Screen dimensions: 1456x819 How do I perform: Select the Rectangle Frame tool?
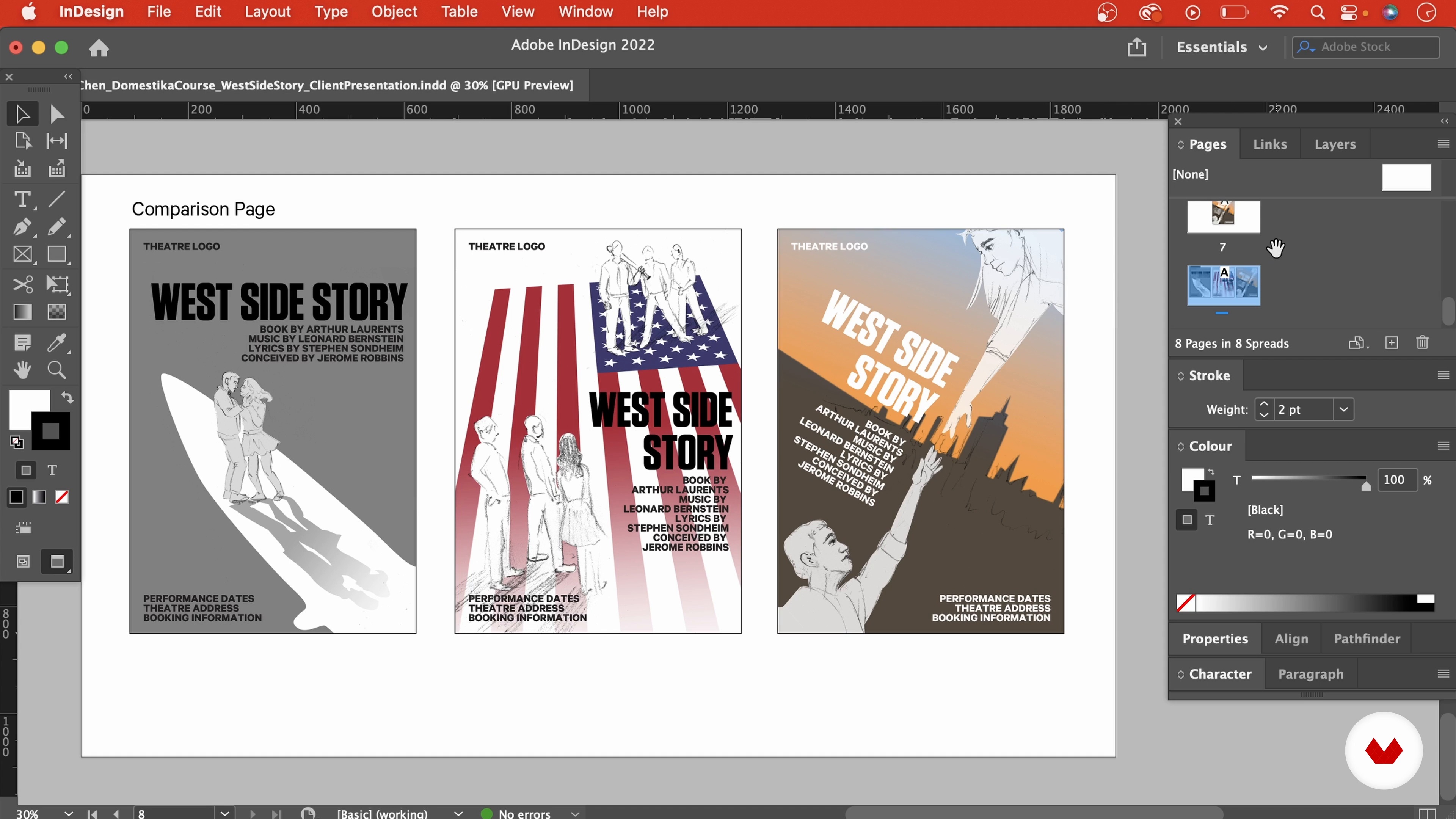pos(23,254)
